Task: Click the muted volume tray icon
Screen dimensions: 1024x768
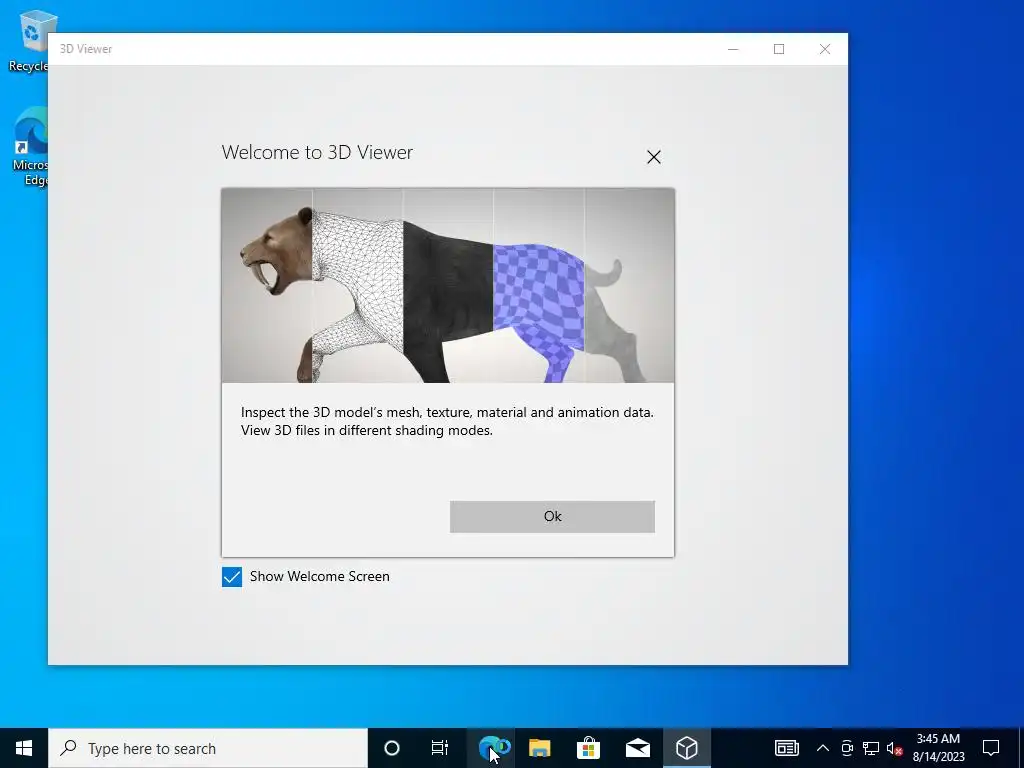Action: coord(894,748)
